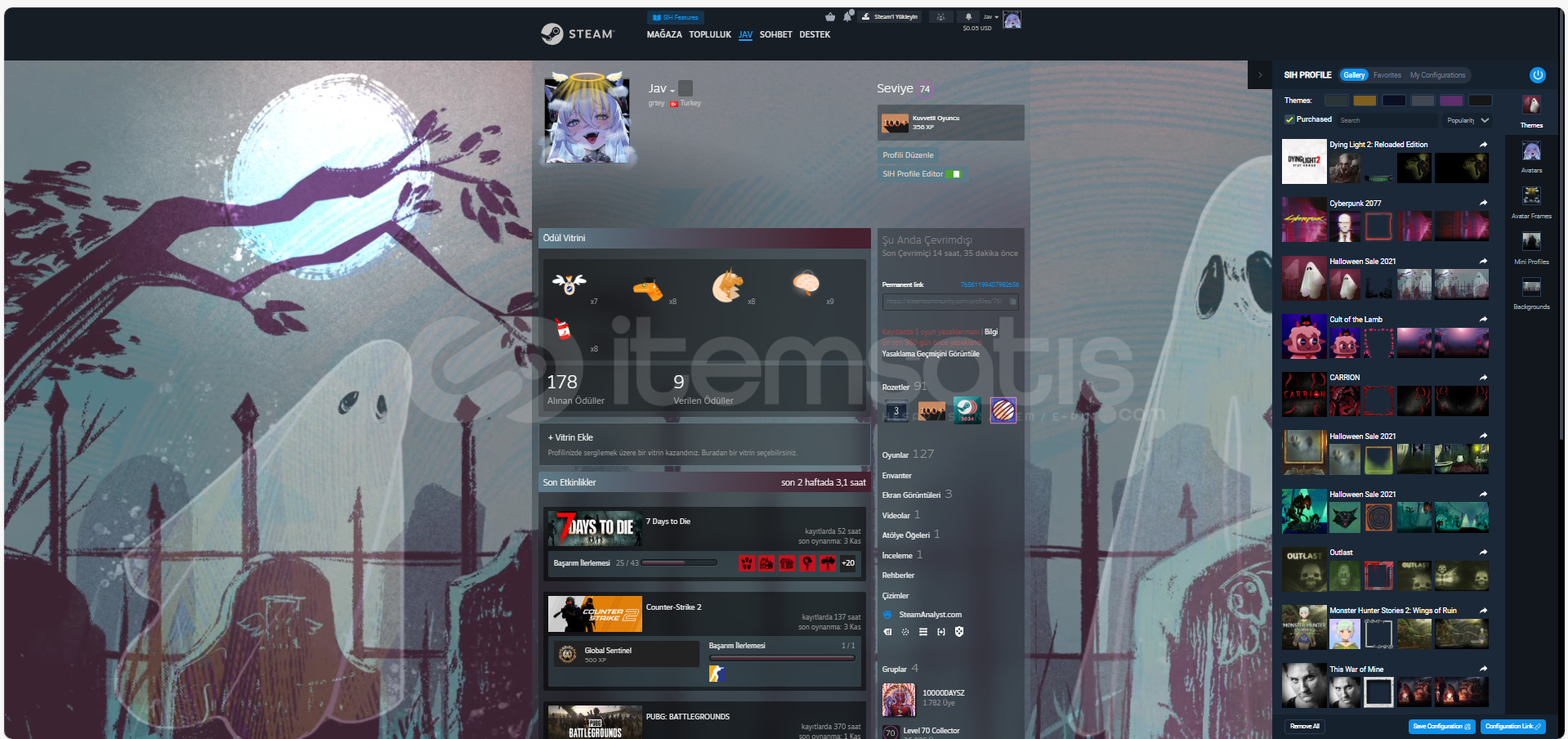The width and height of the screenshot is (1568, 739).
Task: Share the Cult of the Lamb theme
Action: coord(1483,320)
